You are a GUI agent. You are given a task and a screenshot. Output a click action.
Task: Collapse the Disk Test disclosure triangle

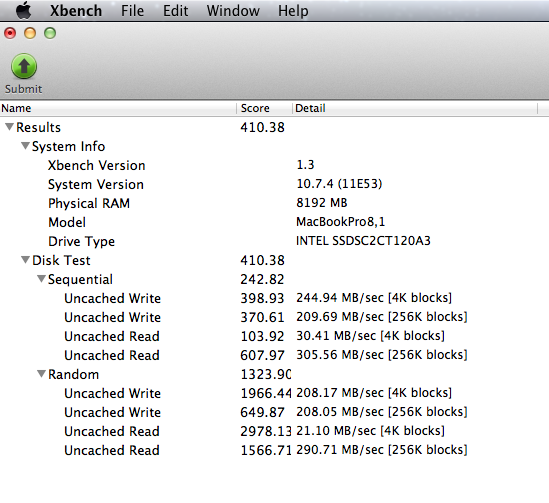(x=25, y=260)
